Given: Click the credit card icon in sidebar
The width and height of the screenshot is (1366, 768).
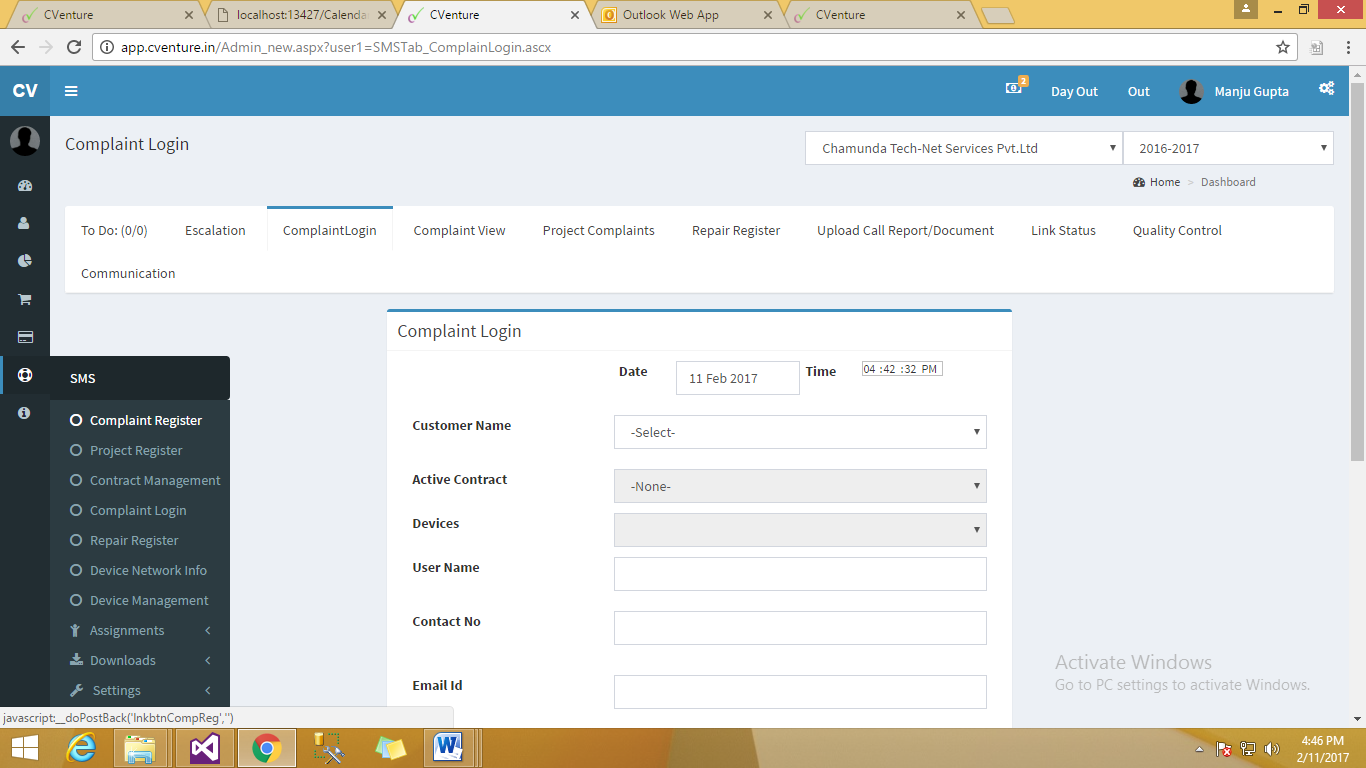Looking at the screenshot, I should coord(25,337).
